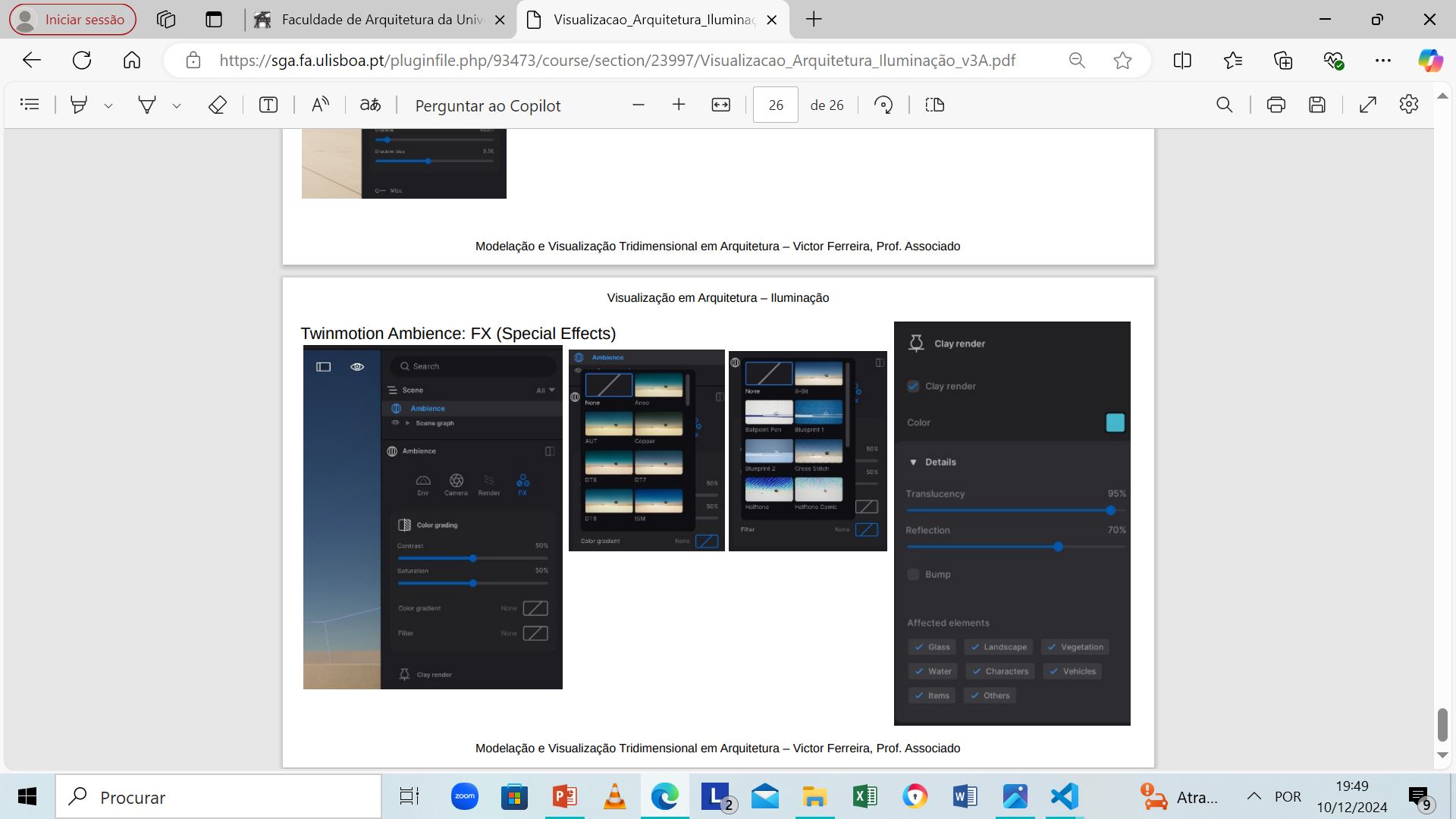Viewport: 1456px width, 819px height.
Task: Switch the page view layout
Action: pyautogui.click(x=935, y=105)
